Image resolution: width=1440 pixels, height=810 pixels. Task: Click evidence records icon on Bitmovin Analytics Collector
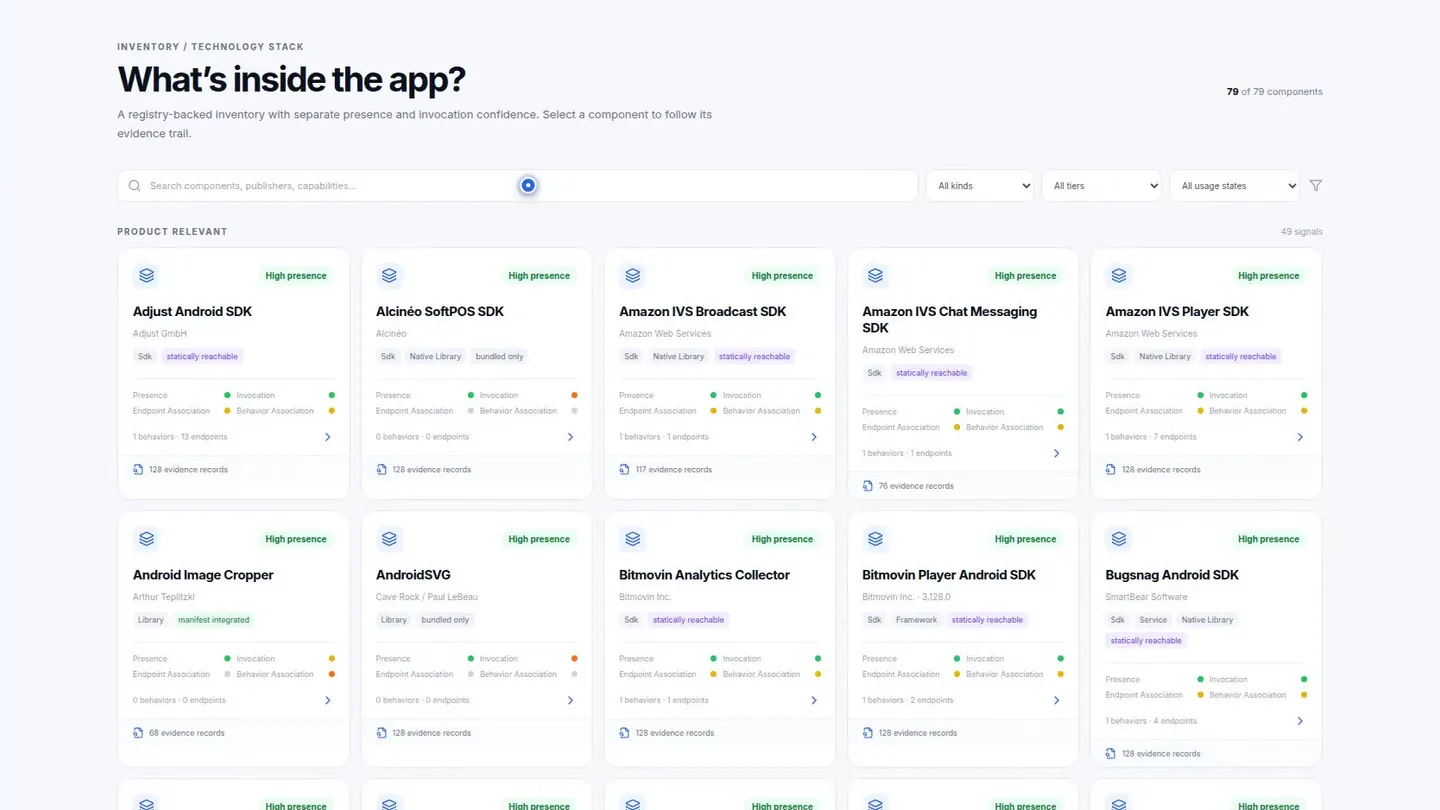624,733
